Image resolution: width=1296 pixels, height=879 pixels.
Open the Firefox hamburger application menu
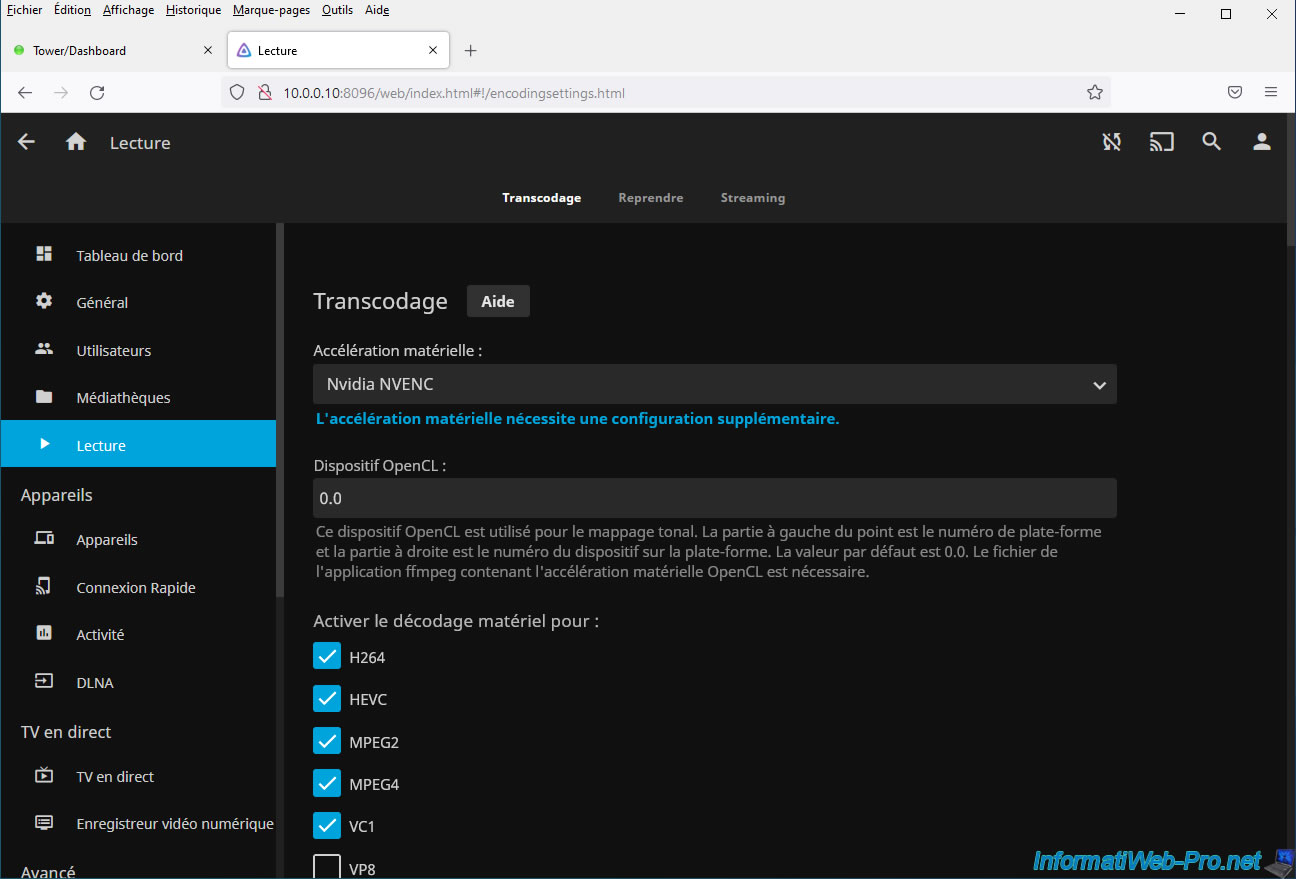1270,92
